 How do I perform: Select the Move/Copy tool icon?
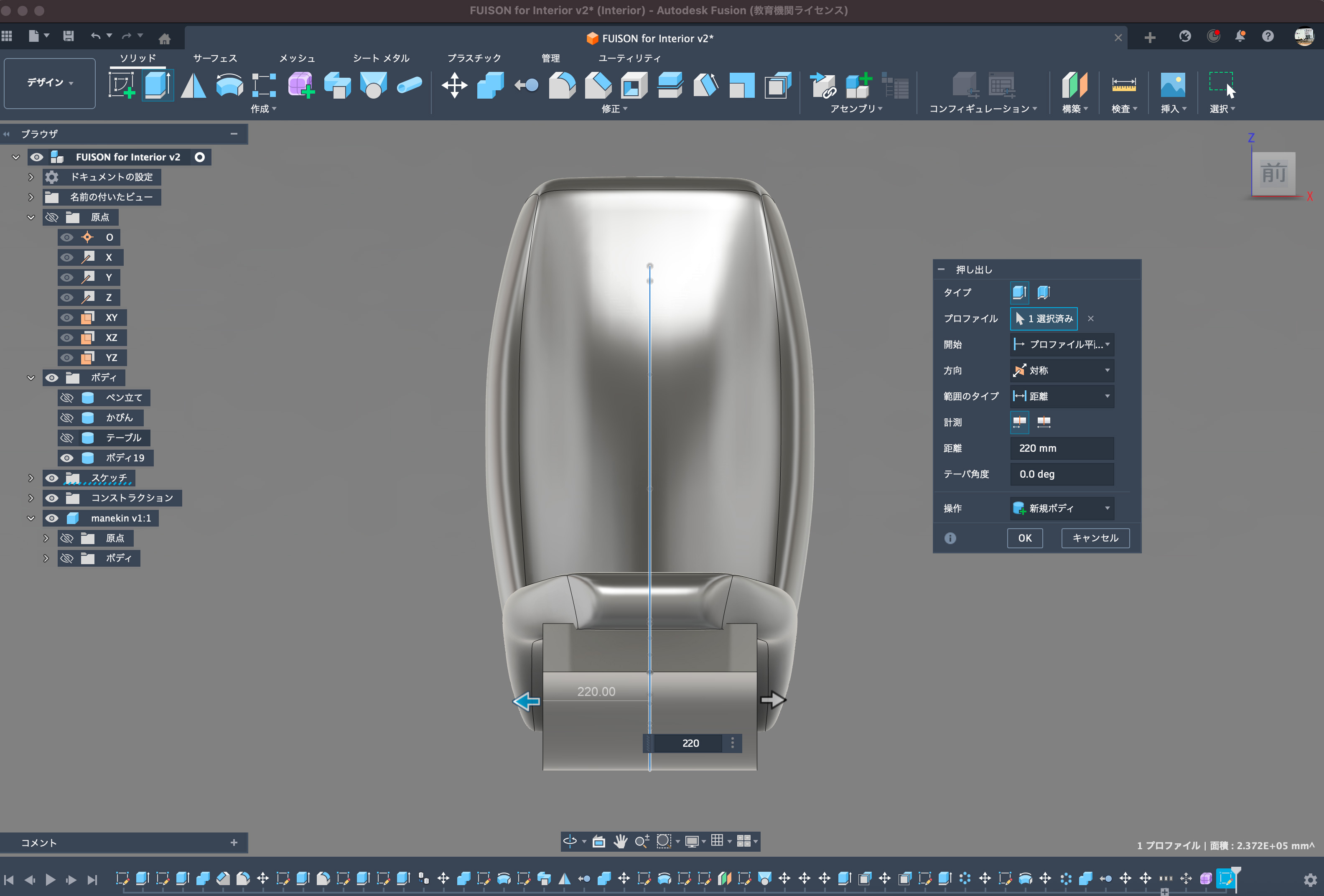[x=454, y=85]
